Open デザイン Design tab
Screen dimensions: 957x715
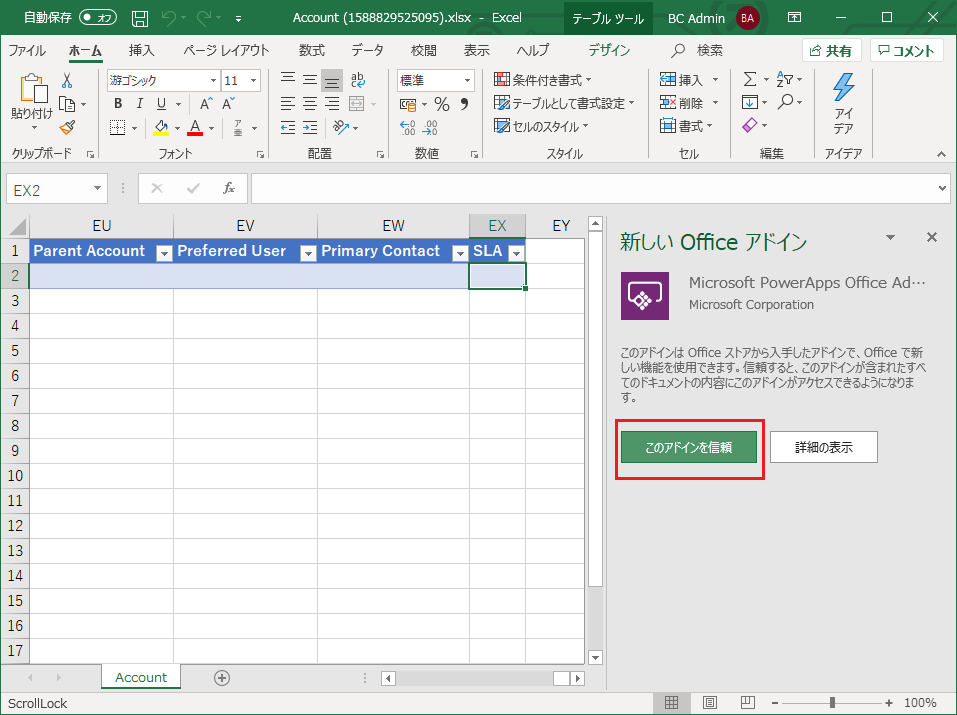click(609, 51)
